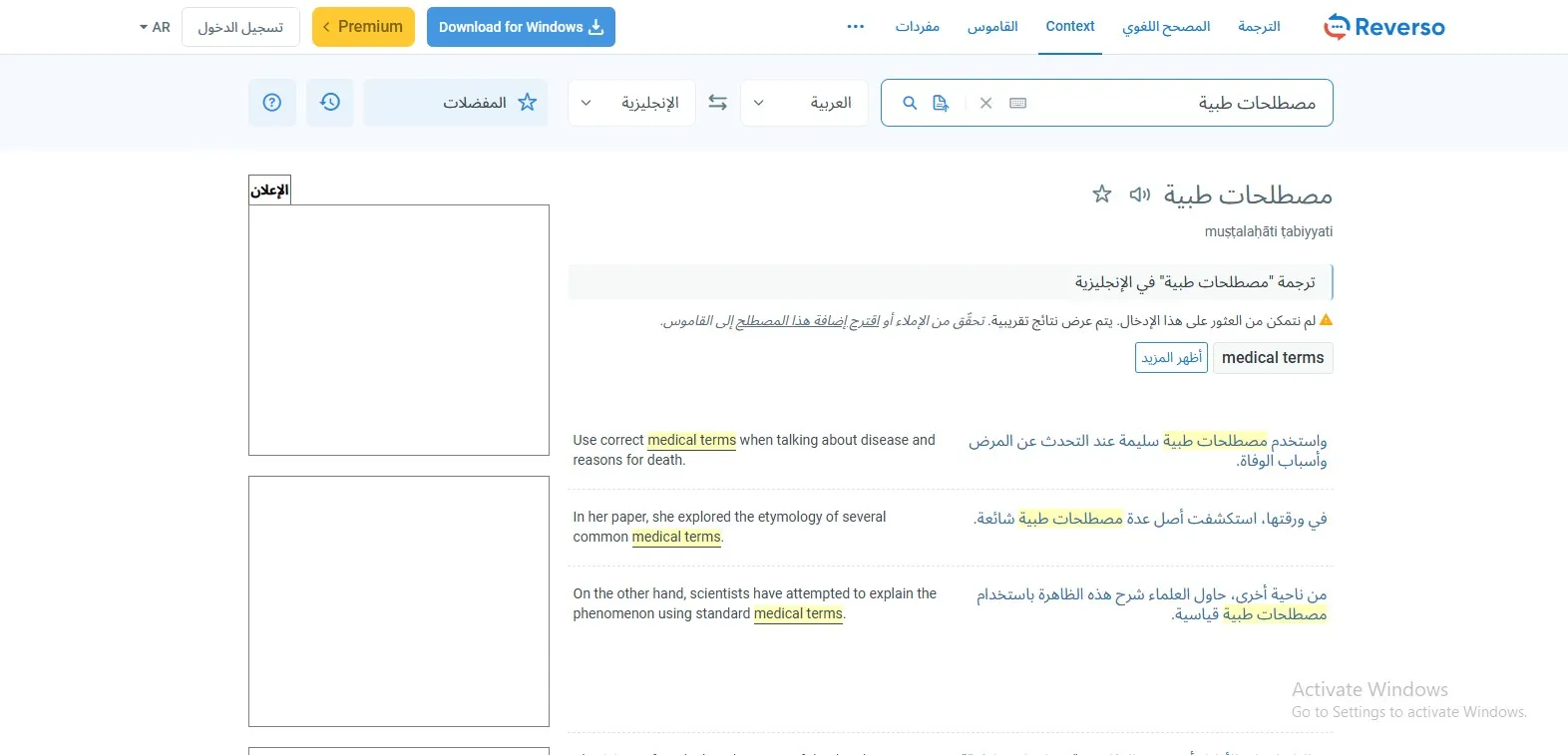Click Arabic example starting with من ناحية أخرى

pyautogui.click(x=1151, y=604)
